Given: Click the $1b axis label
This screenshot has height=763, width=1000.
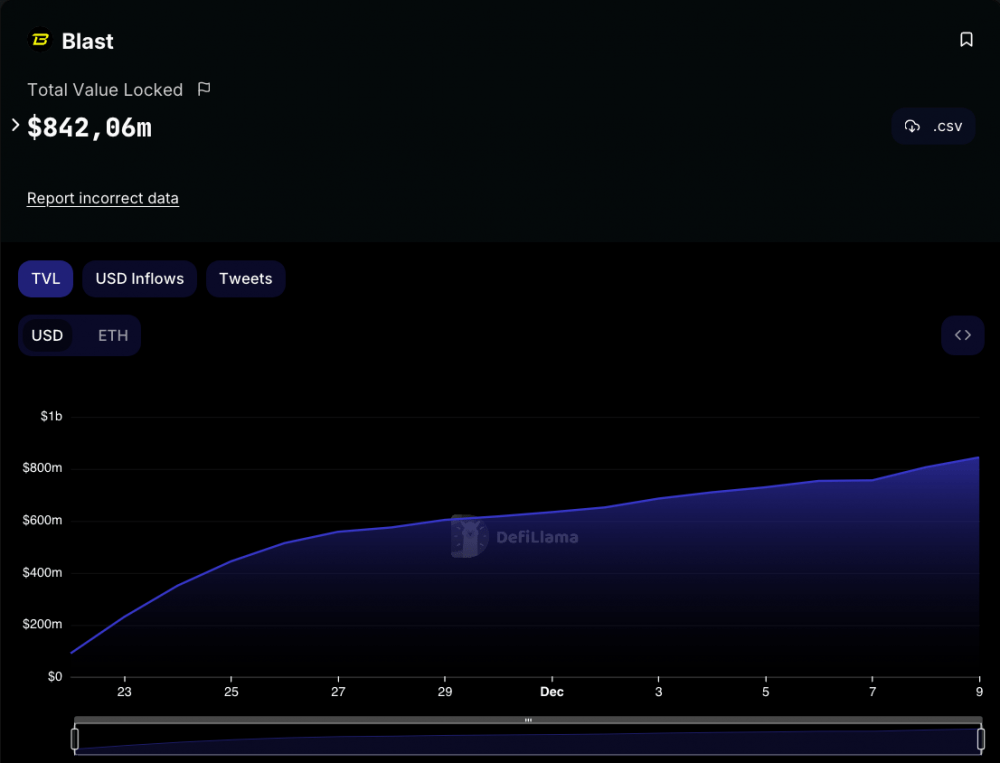Looking at the screenshot, I should click(x=51, y=417).
